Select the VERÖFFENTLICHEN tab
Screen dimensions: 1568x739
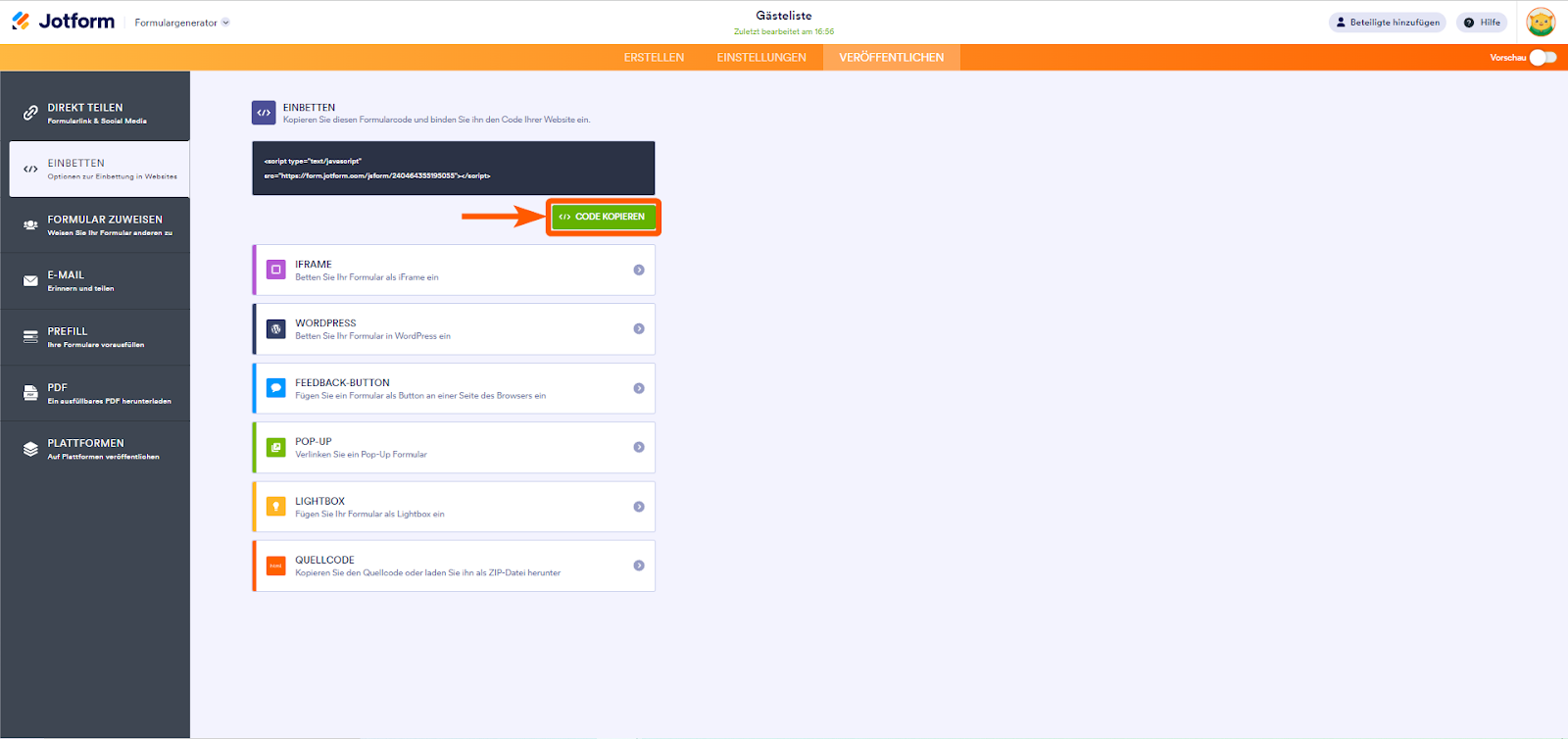tap(892, 58)
